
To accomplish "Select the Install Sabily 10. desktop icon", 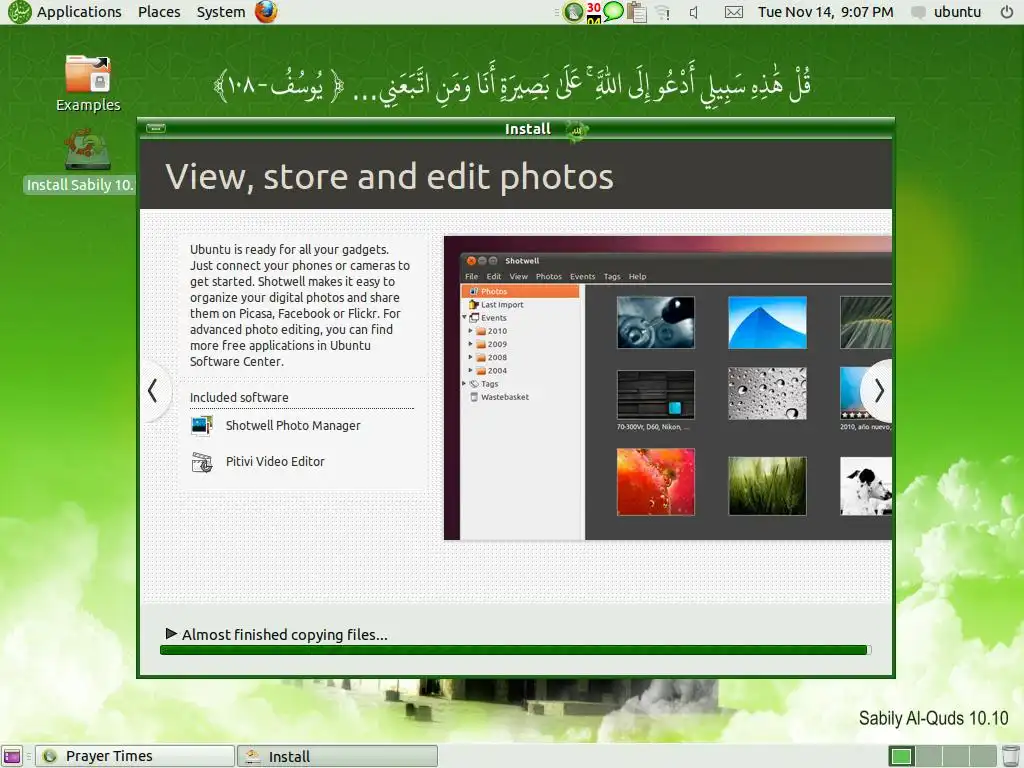I will (x=80, y=161).
